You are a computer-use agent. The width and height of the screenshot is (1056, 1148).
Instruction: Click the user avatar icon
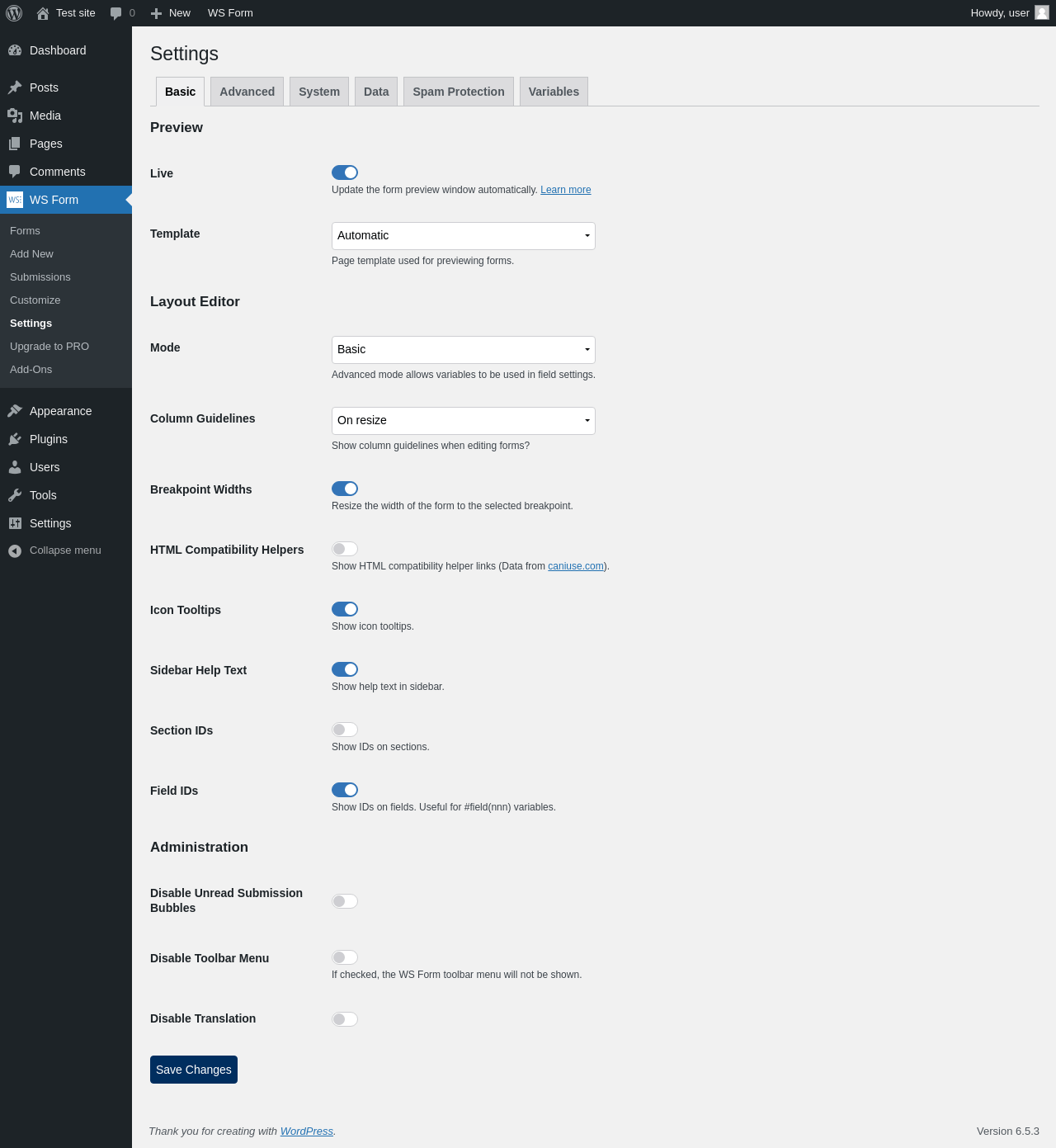1042,12
